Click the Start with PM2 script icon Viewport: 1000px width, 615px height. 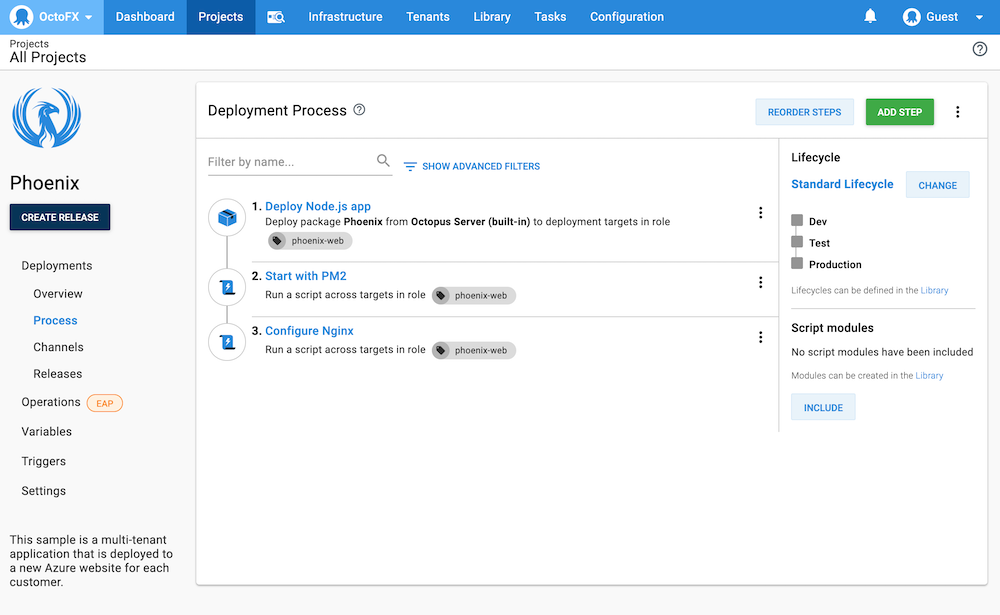(x=227, y=288)
